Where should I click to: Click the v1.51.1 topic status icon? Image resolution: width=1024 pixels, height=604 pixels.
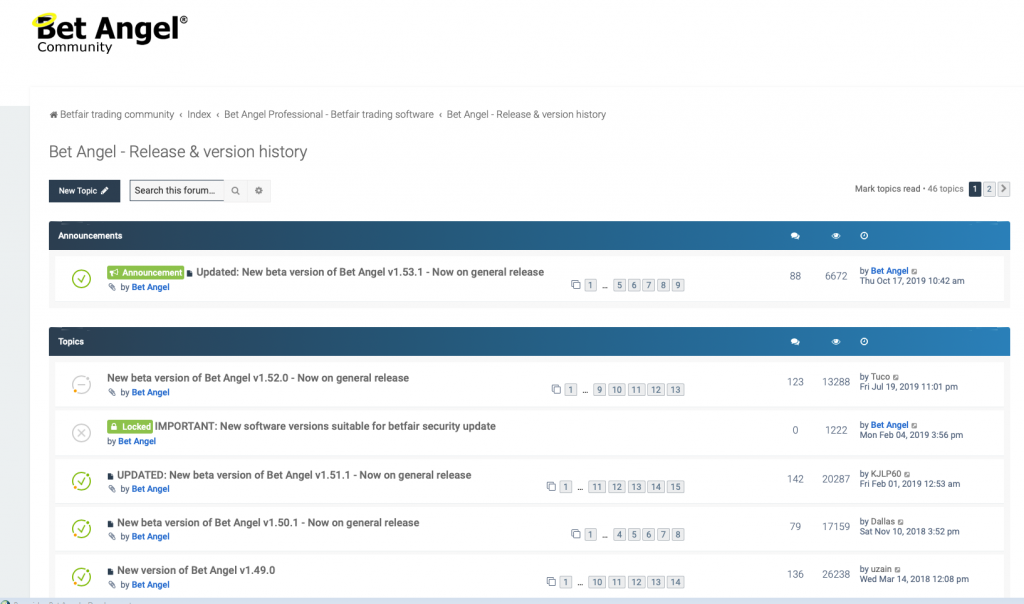pos(81,481)
